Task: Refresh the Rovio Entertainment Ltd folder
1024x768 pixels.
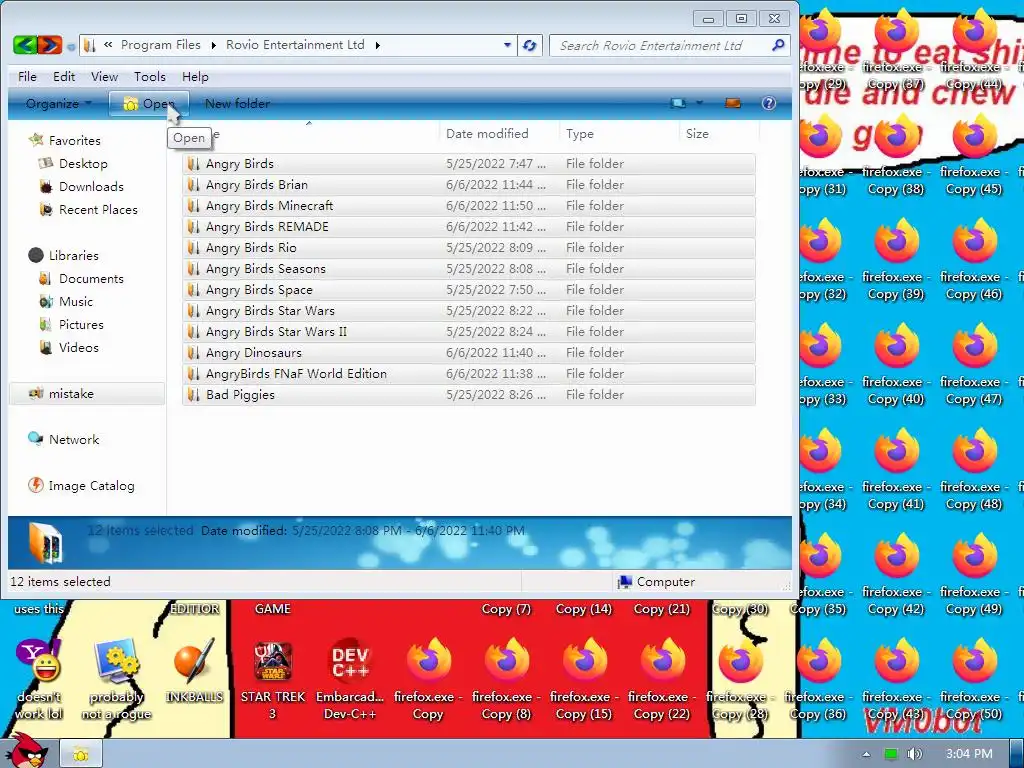Action: pos(530,46)
